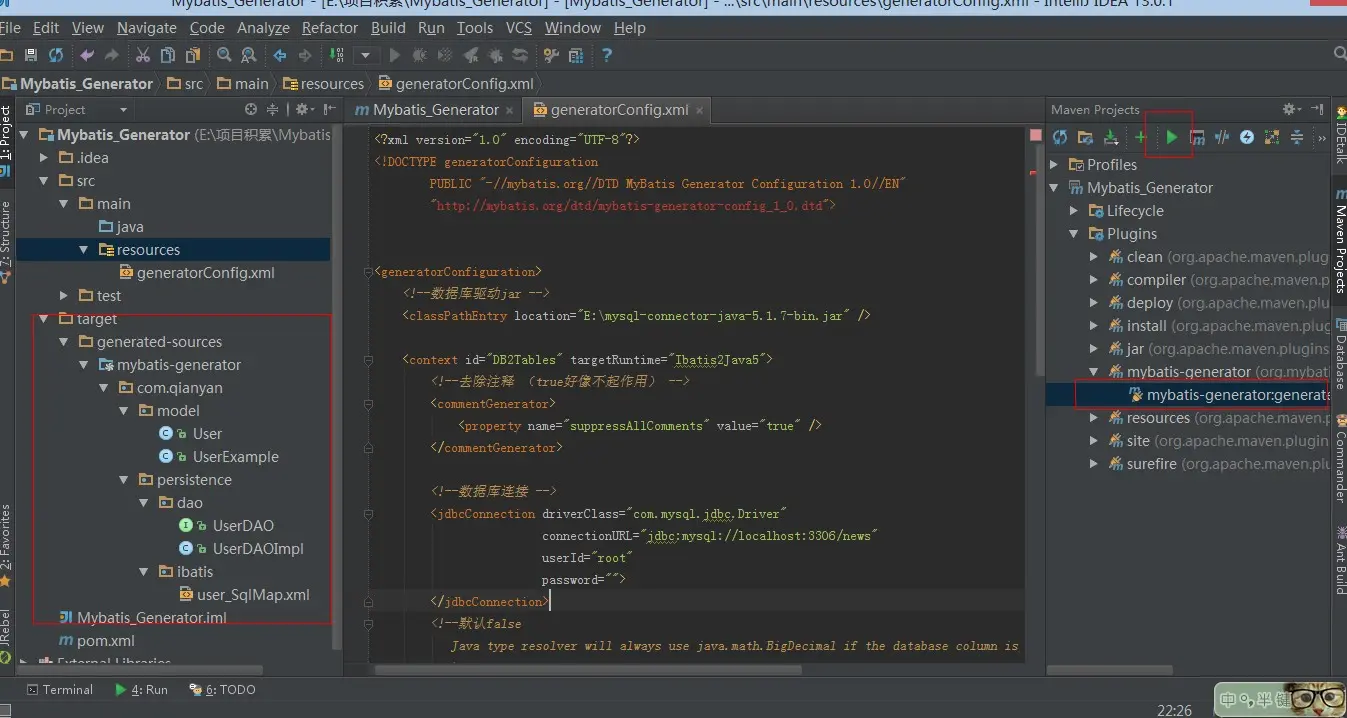Collapse the target folder in project tree
The height and width of the screenshot is (718, 1347).
click(x=44, y=319)
